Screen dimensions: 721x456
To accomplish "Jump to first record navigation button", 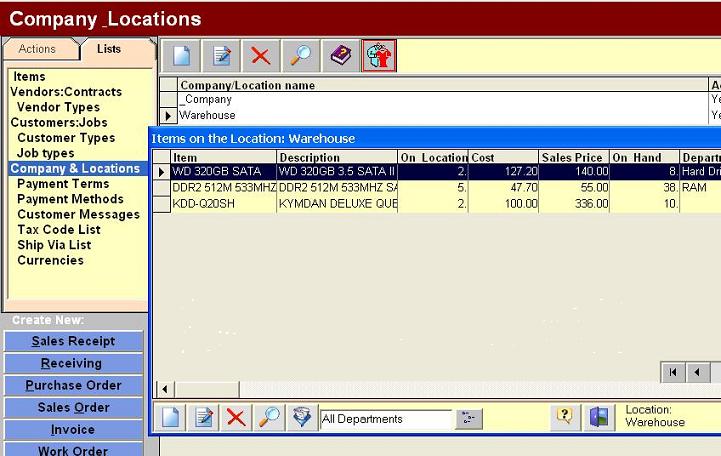I will 674,372.
